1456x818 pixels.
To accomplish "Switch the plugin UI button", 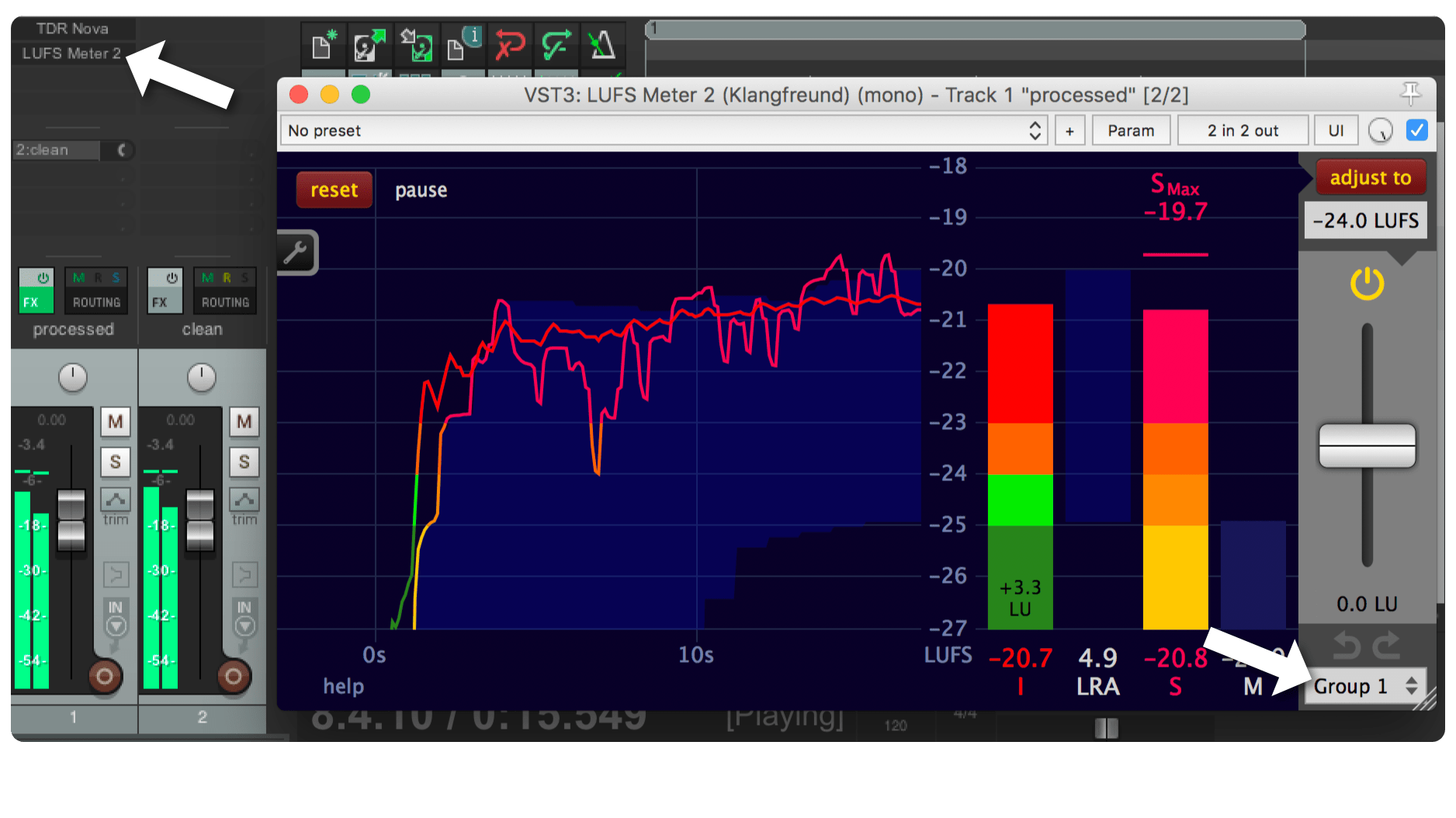I will 1336,130.
